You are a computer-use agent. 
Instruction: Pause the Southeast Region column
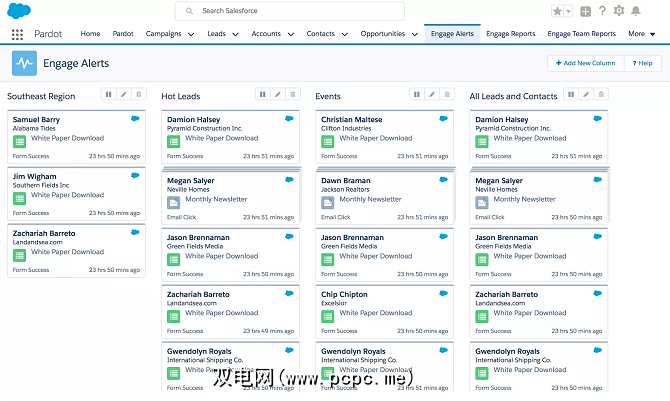pos(108,94)
